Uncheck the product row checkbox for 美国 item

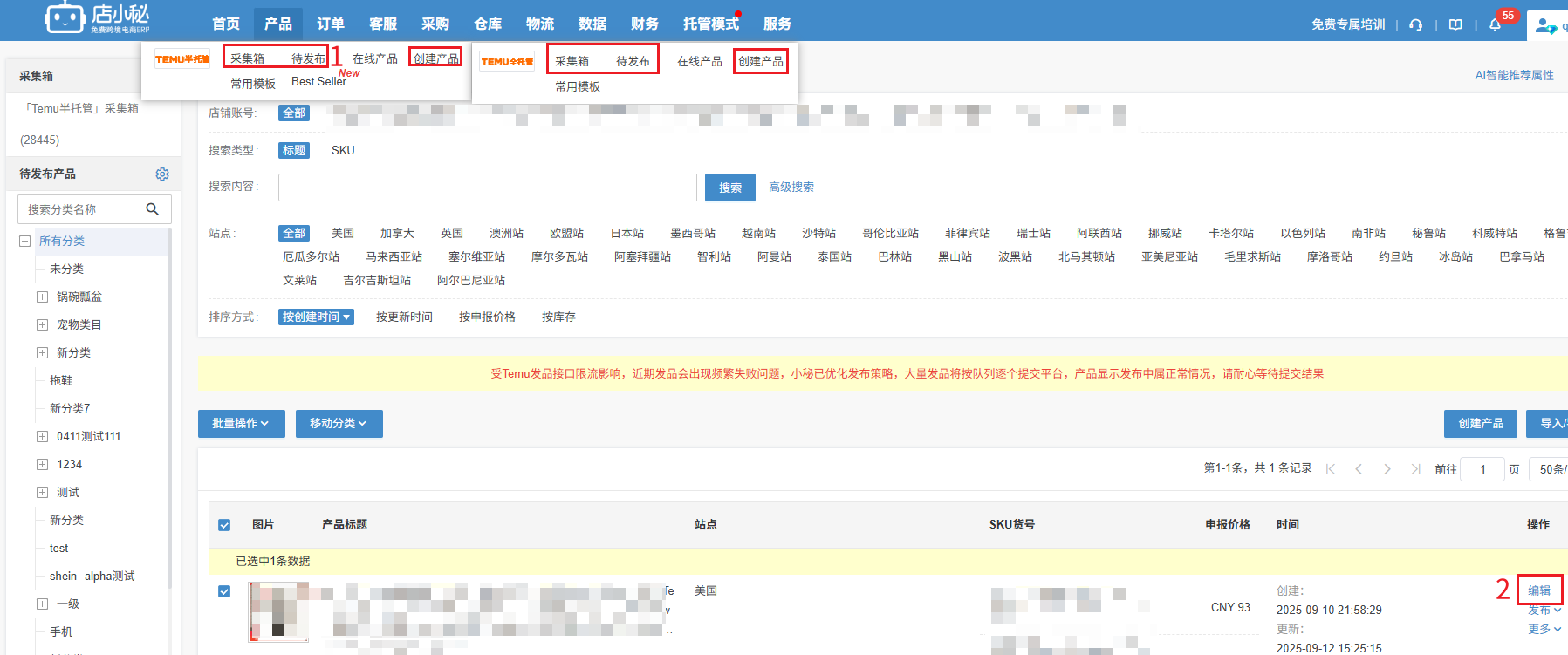(224, 591)
